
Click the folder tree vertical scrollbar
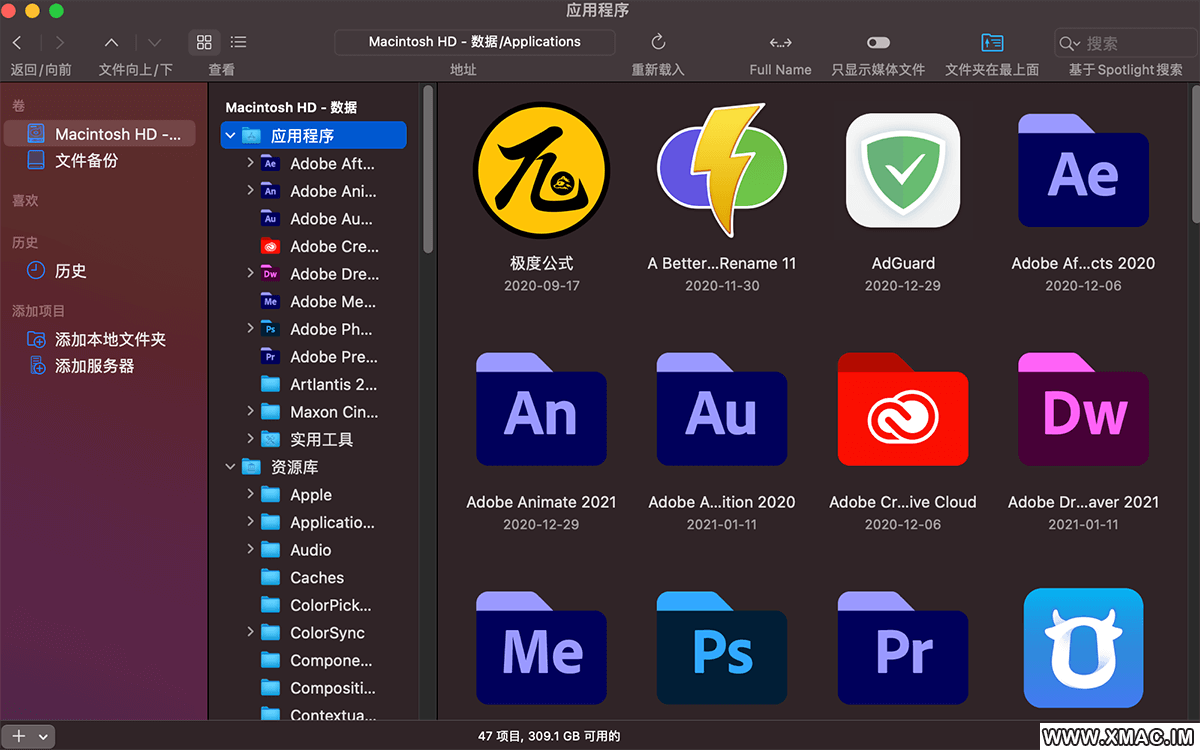(428, 170)
